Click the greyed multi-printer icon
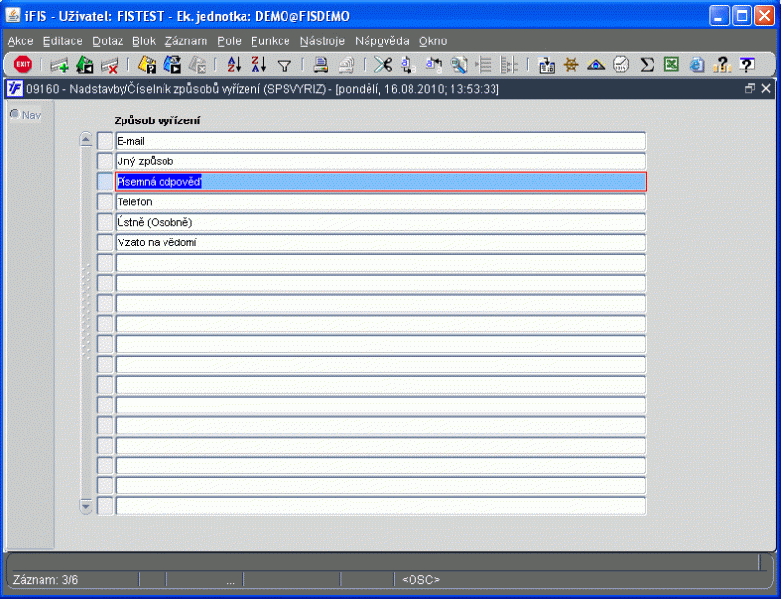 (346, 65)
